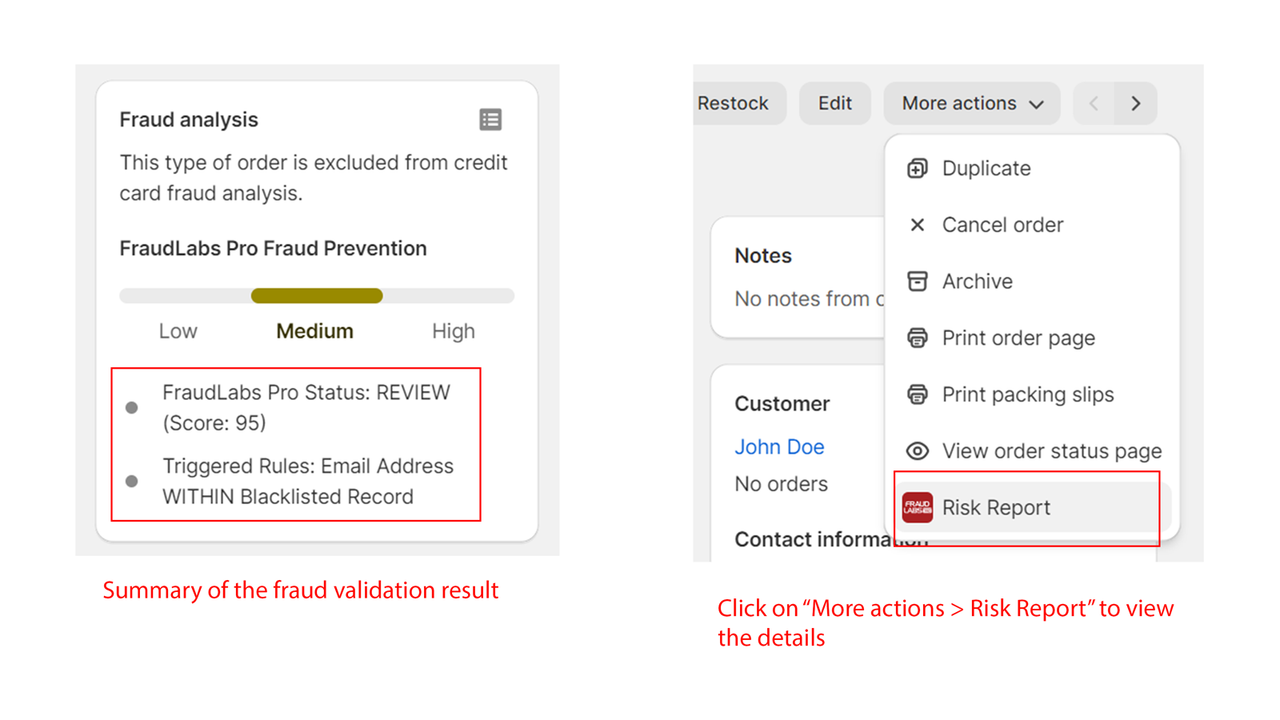This screenshot has height=720, width=1280.
Task: Go to the previous order arrow
Action: coord(1094,103)
